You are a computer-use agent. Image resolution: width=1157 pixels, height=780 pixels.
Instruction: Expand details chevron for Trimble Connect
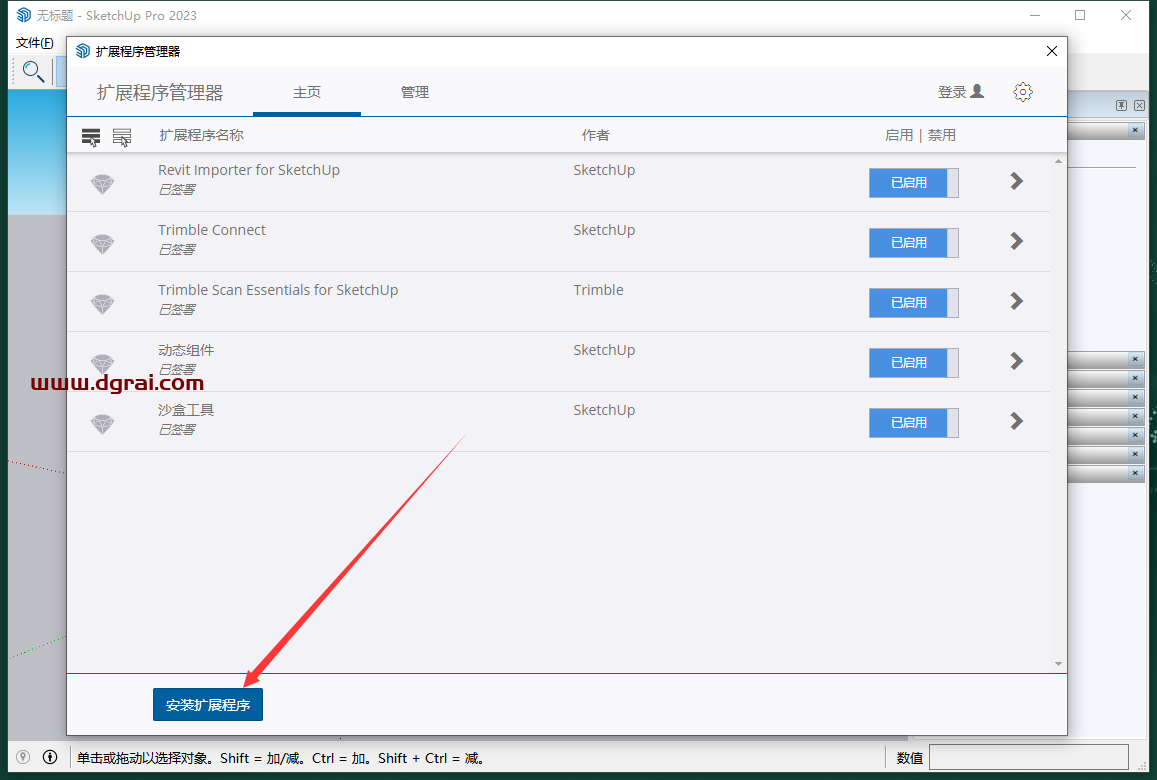[x=1017, y=241]
